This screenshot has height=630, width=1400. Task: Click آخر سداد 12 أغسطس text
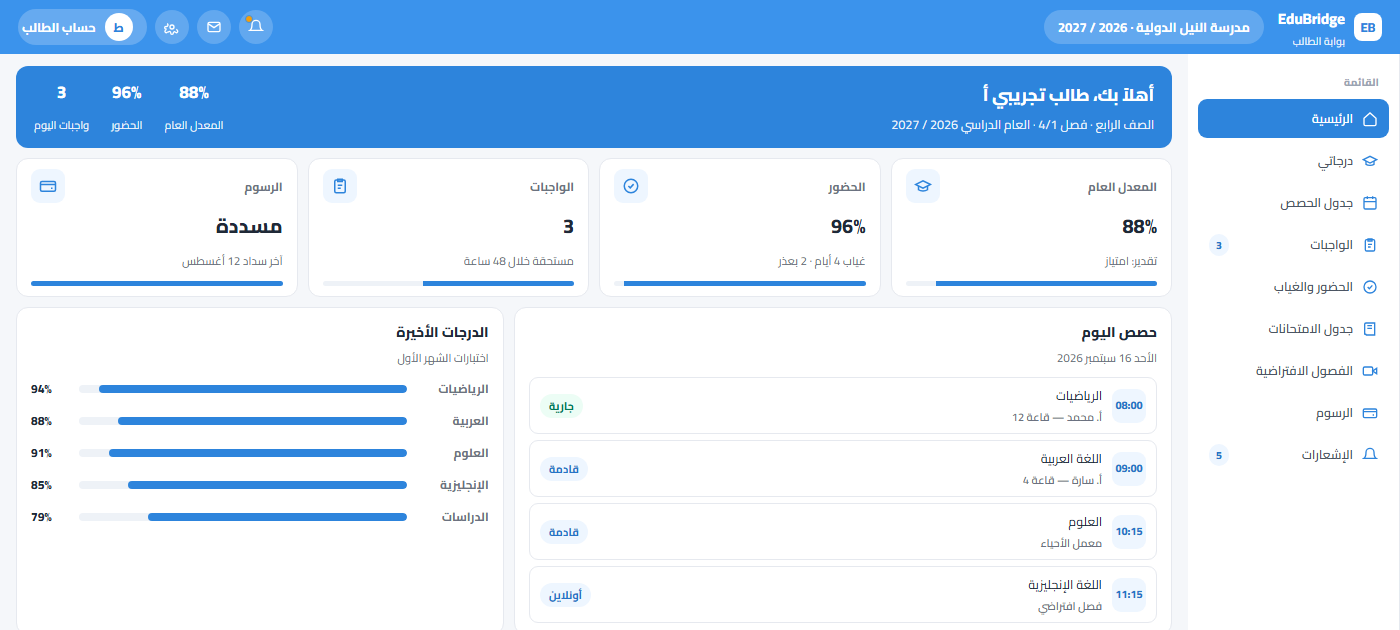(x=232, y=262)
